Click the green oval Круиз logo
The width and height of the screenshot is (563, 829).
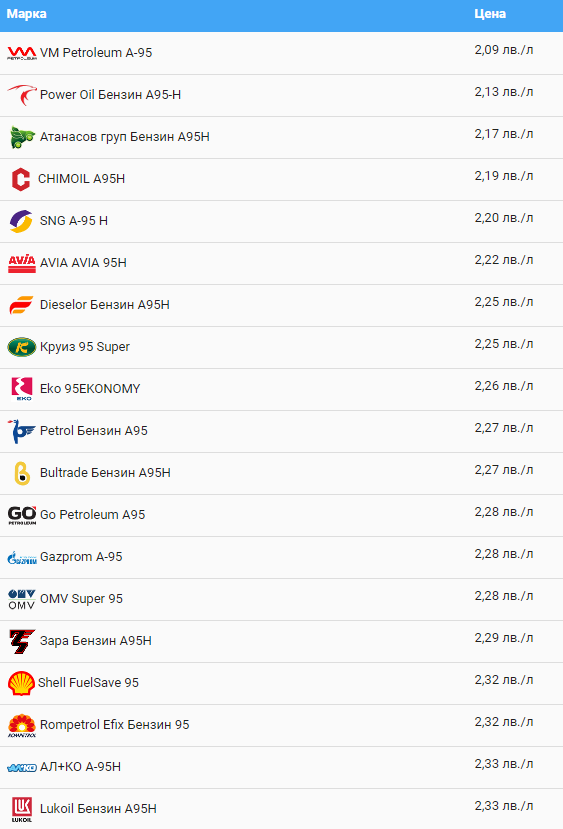point(22,347)
